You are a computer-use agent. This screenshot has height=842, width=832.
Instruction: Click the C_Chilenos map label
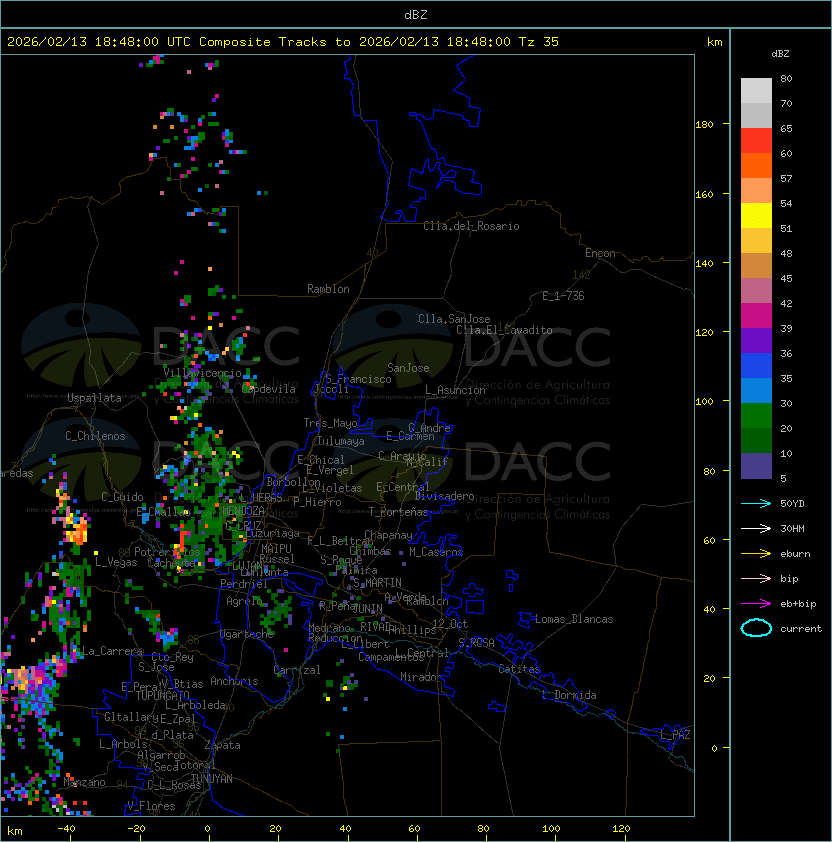(x=95, y=436)
